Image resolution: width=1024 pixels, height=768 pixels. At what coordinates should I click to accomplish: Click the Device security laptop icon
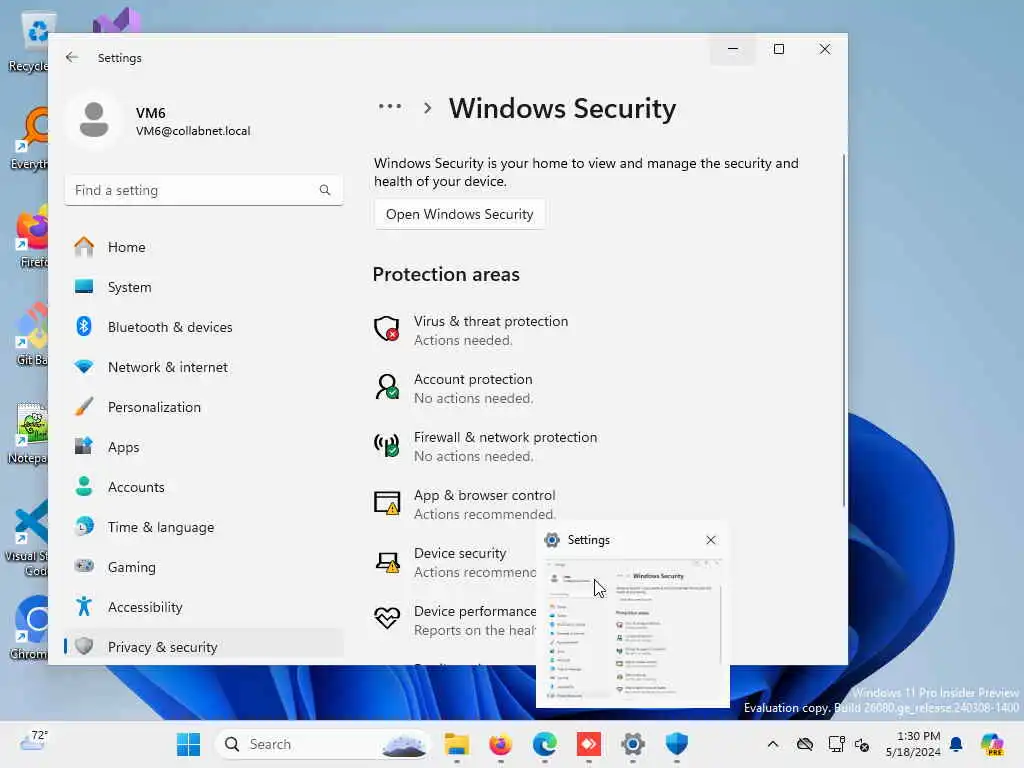tap(387, 562)
